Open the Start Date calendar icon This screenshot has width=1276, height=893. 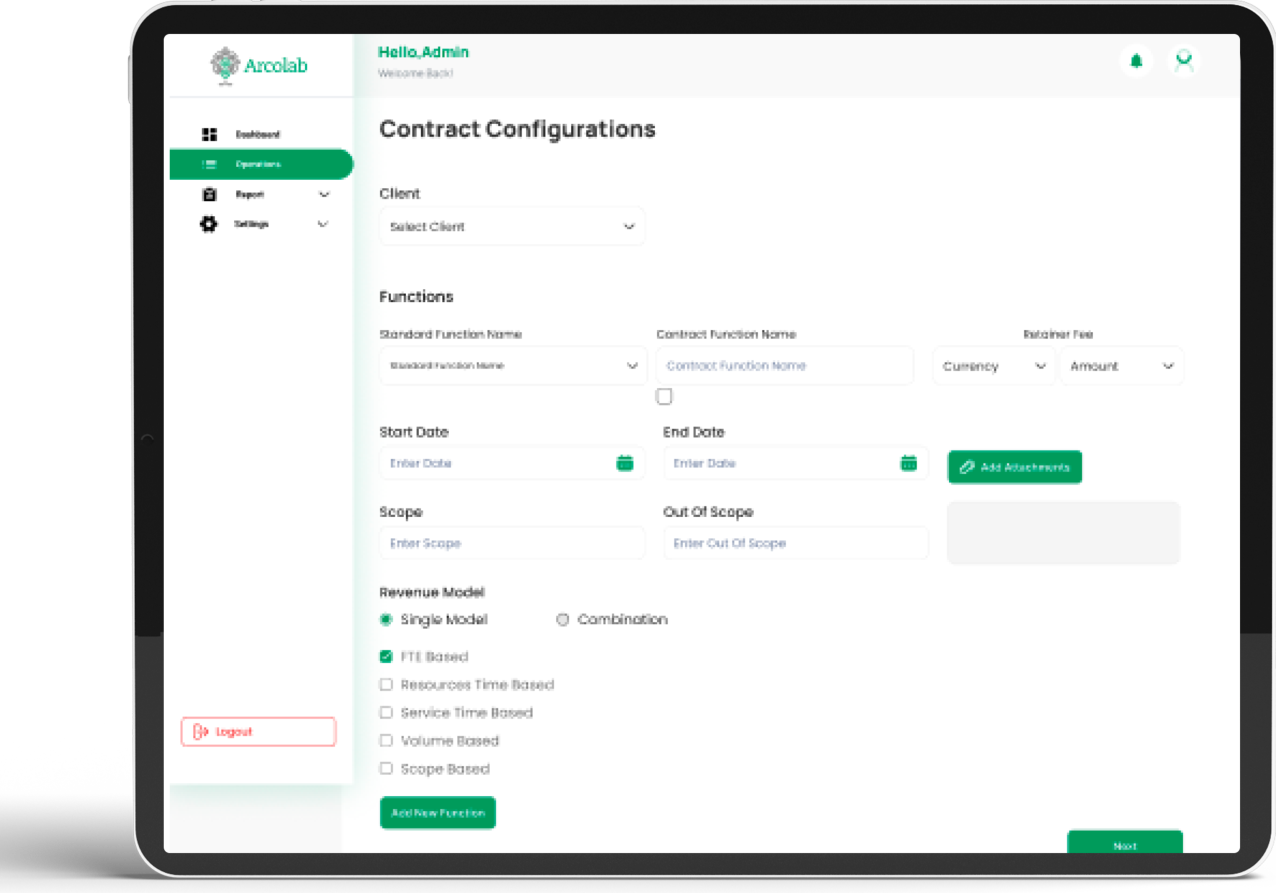point(625,463)
